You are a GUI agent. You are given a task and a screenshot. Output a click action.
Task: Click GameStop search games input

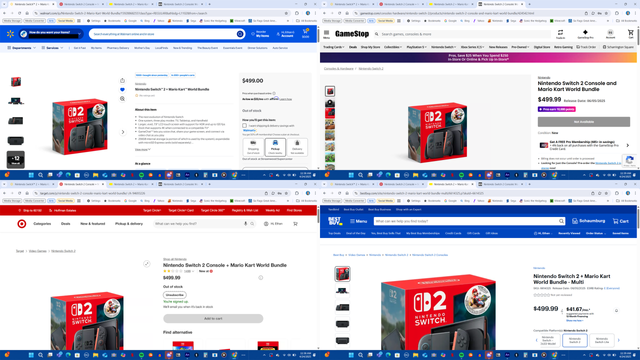coord(461,34)
